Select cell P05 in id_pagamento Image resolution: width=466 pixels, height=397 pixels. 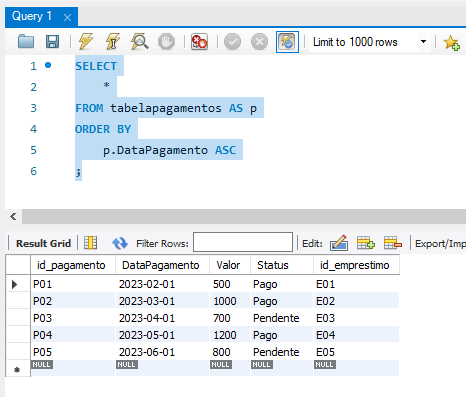(x=73, y=352)
